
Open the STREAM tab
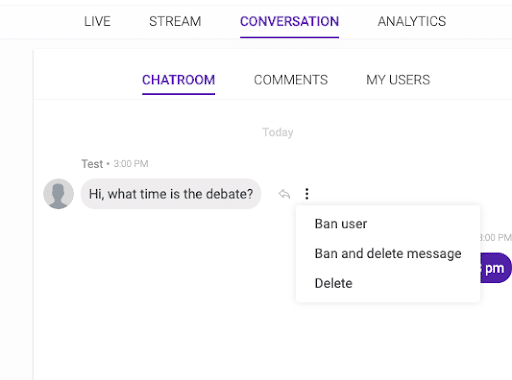point(175,21)
